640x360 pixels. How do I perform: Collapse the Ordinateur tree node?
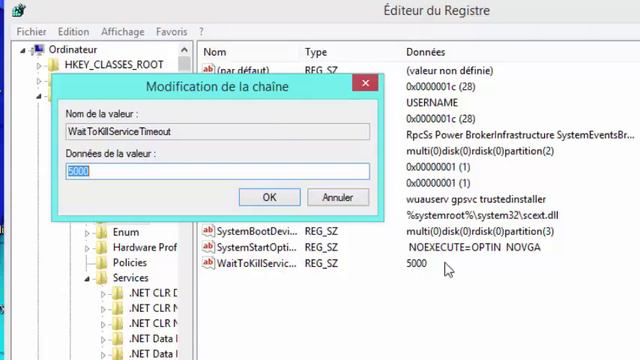(x=23, y=51)
